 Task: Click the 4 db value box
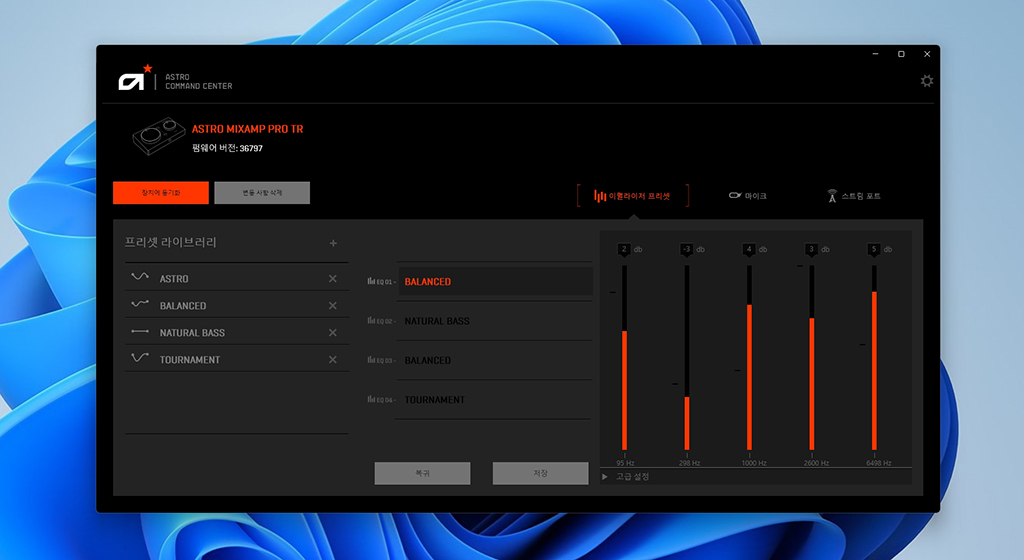(x=749, y=249)
